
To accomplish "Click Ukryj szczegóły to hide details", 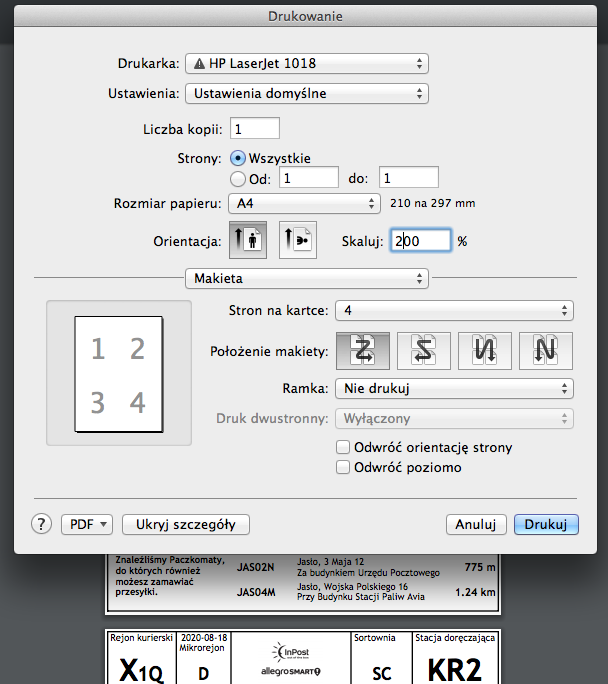I will point(185,524).
